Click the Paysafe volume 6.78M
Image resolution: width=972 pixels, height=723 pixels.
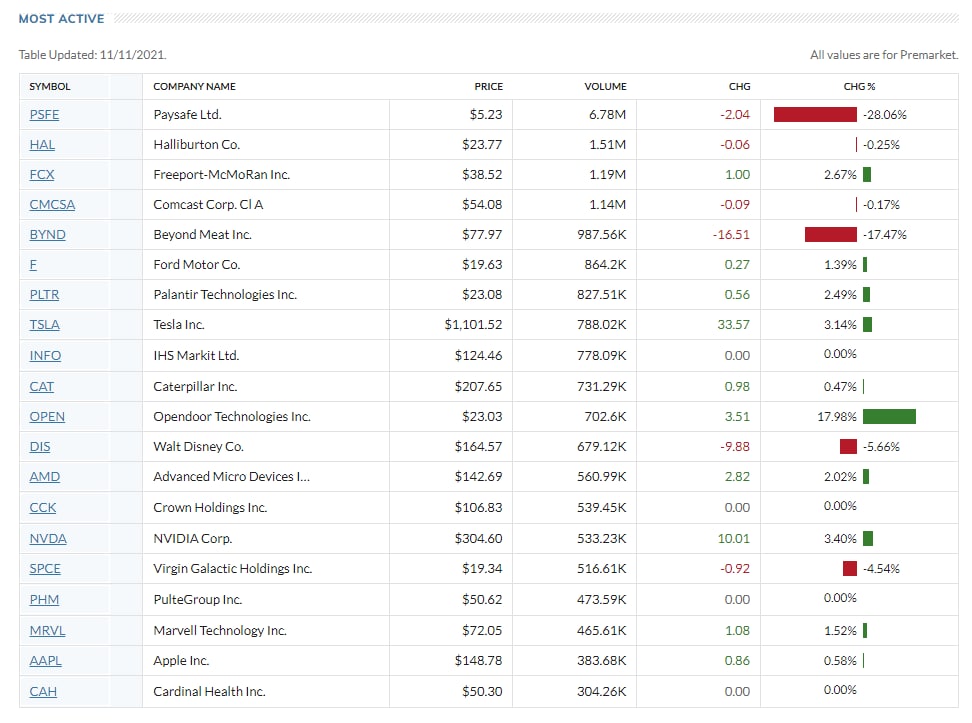click(607, 115)
